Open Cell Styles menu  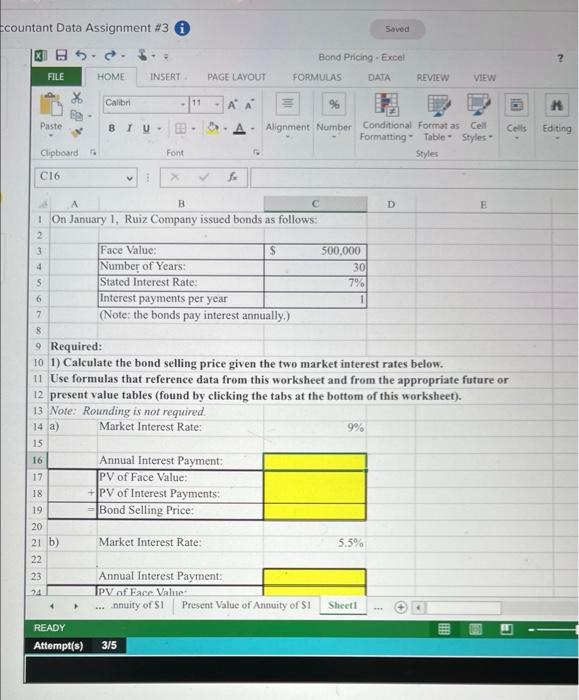pyautogui.click(x=478, y=117)
